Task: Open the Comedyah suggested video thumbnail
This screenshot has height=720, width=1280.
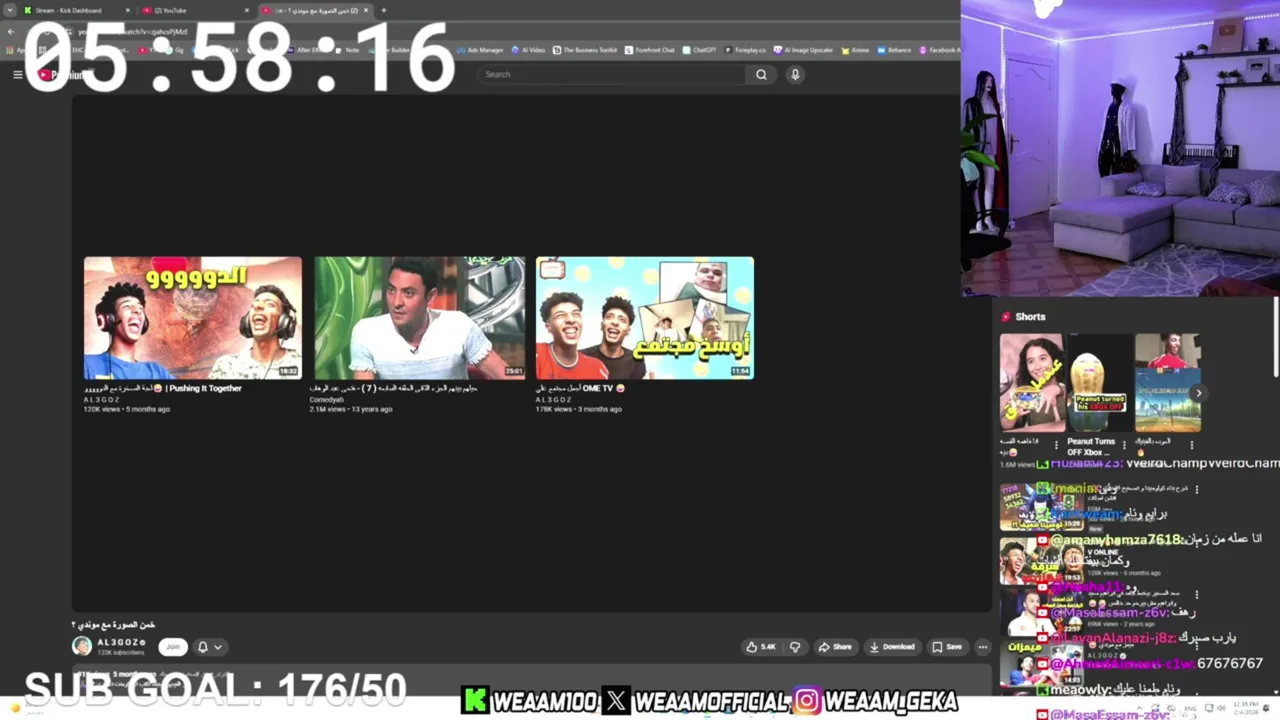Action: pyautogui.click(x=419, y=318)
